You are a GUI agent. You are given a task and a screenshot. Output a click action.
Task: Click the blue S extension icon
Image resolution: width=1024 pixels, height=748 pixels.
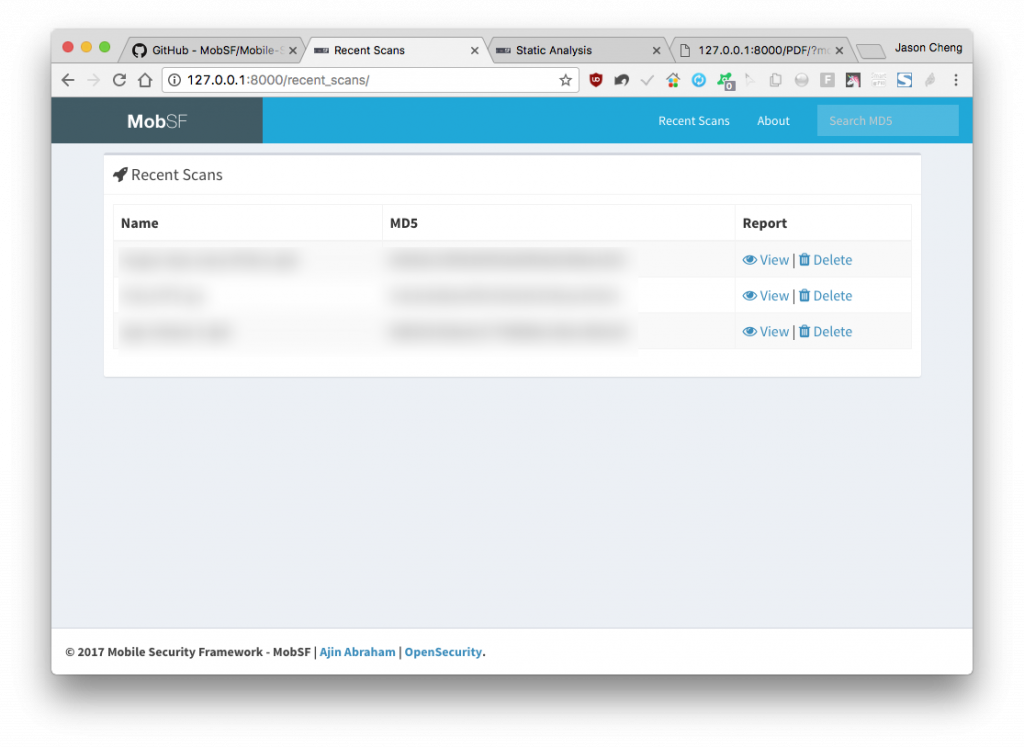(x=904, y=80)
